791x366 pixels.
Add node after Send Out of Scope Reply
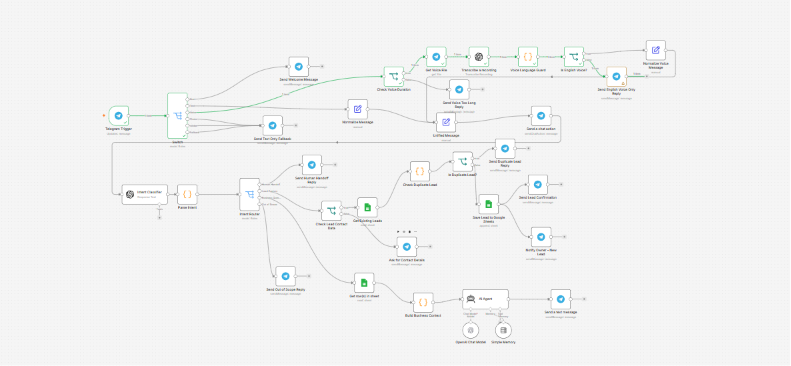pyautogui.click(x=309, y=276)
